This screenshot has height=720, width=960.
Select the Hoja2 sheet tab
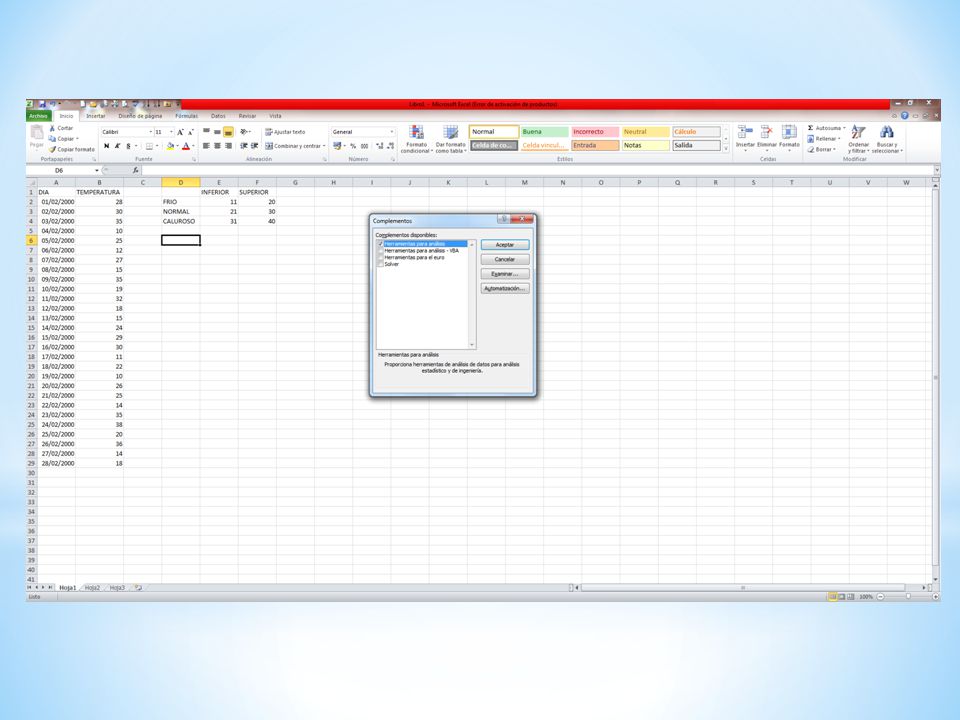click(92, 588)
